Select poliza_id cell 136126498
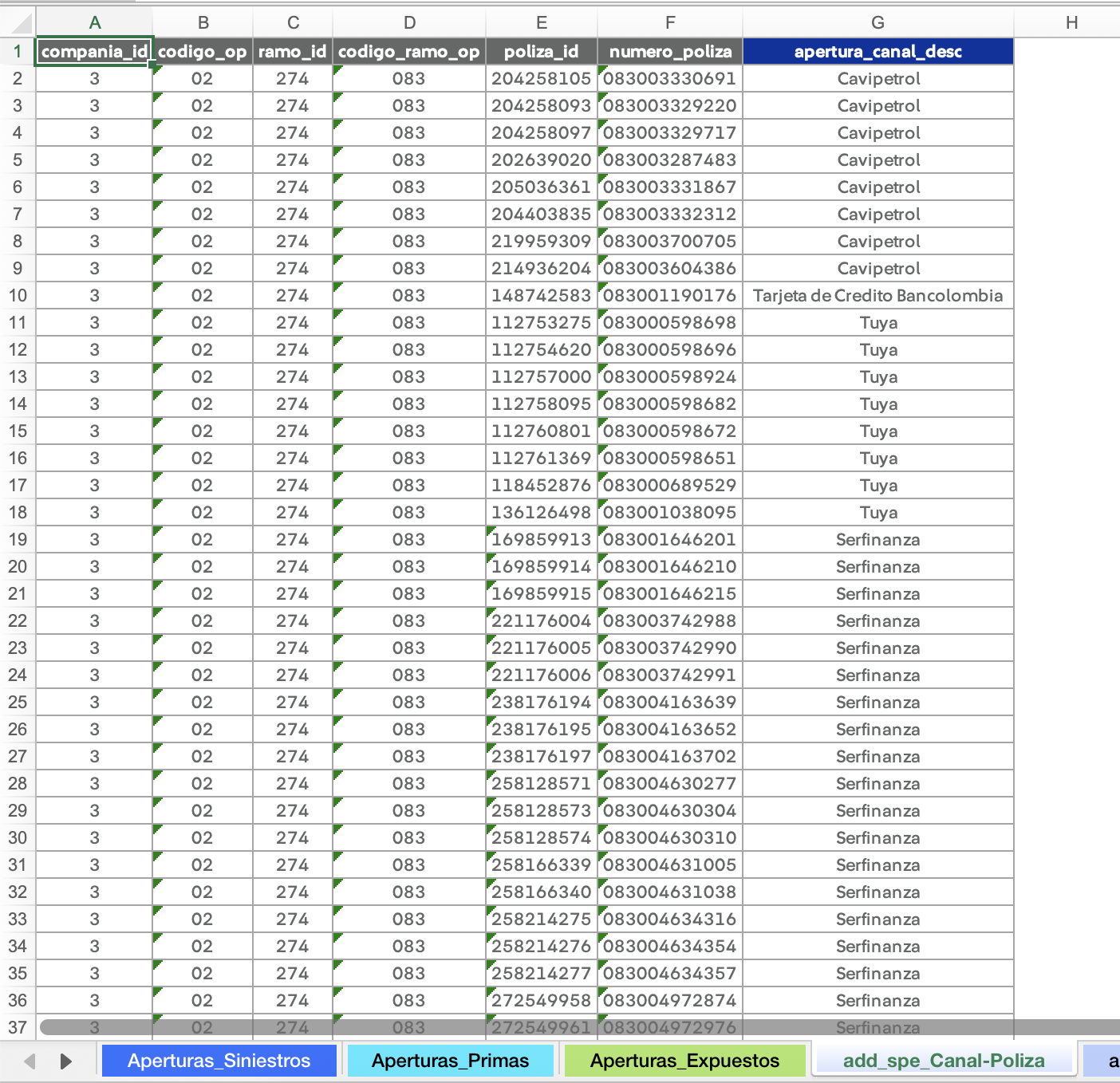This screenshot has height=1083, width=1120. [542, 513]
